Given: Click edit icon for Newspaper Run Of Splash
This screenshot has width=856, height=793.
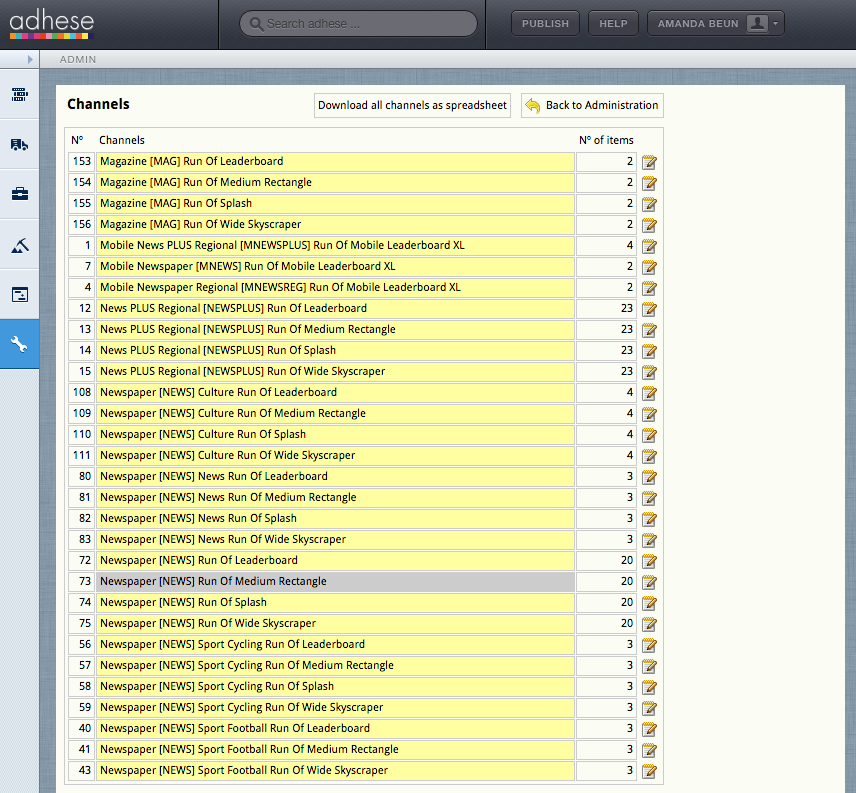Looking at the screenshot, I should coord(649,603).
